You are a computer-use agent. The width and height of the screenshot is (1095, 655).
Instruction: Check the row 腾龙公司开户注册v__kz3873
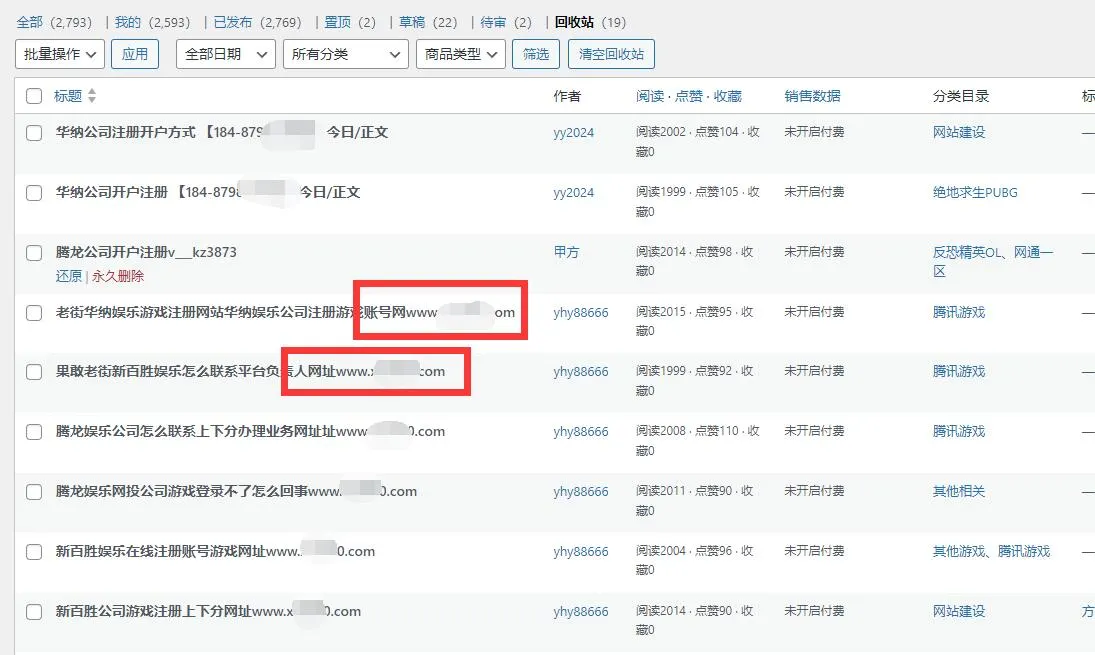click(x=34, y=253)
